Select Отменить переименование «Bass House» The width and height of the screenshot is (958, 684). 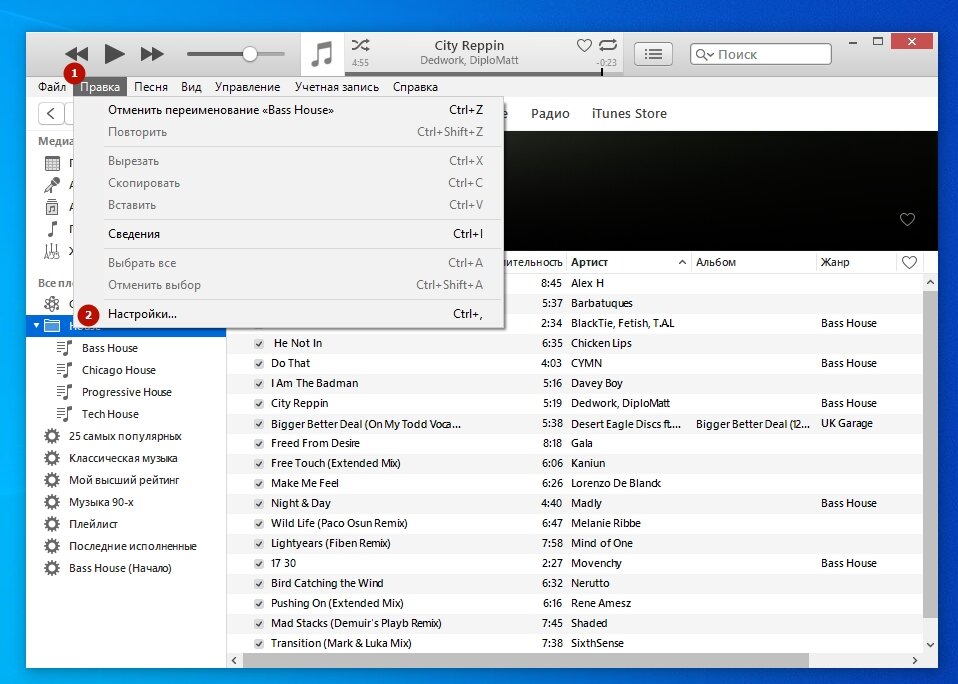point(288,110)
